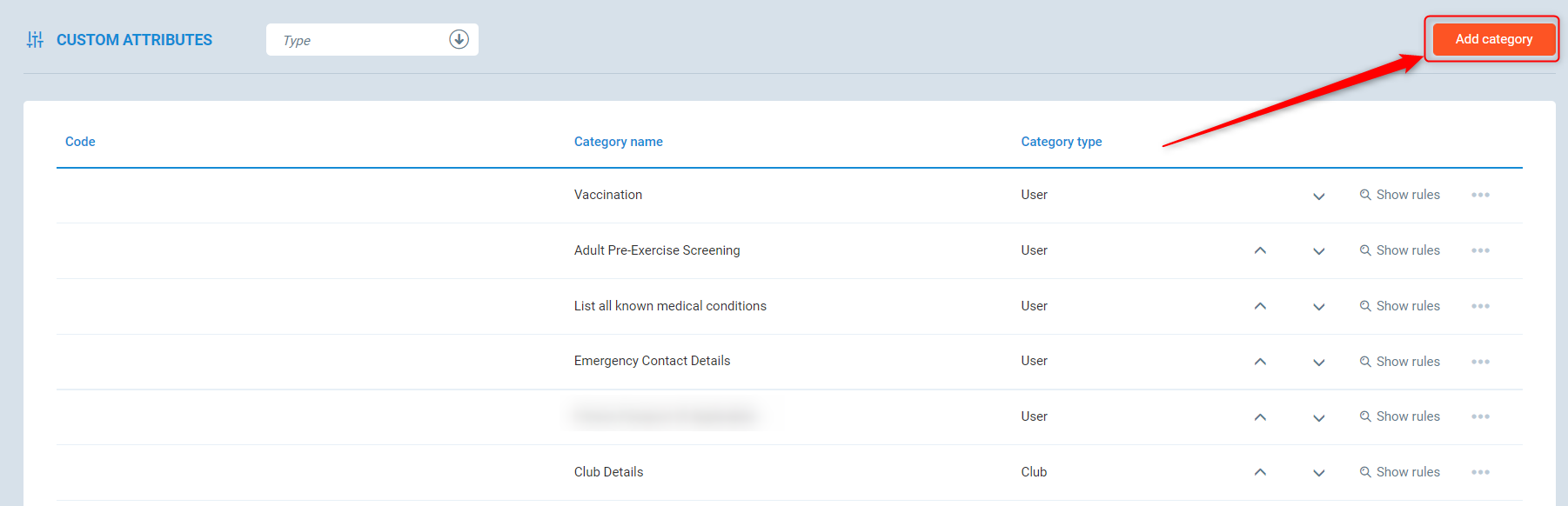This screenshot has width=1568, height=506.
Task: Click the Code column header
Action: pyautogui.click(x=80, y=142)
